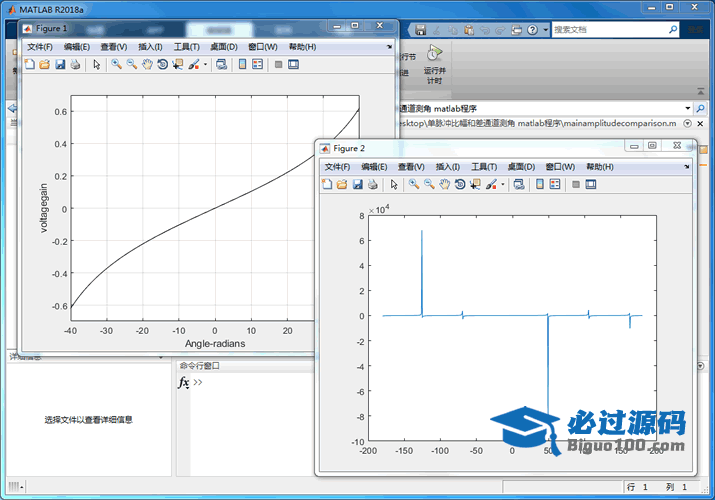Screen dimensions: 715x500
Task: Open 文件(F) menu in Figure 1
Action: point(40,47)
